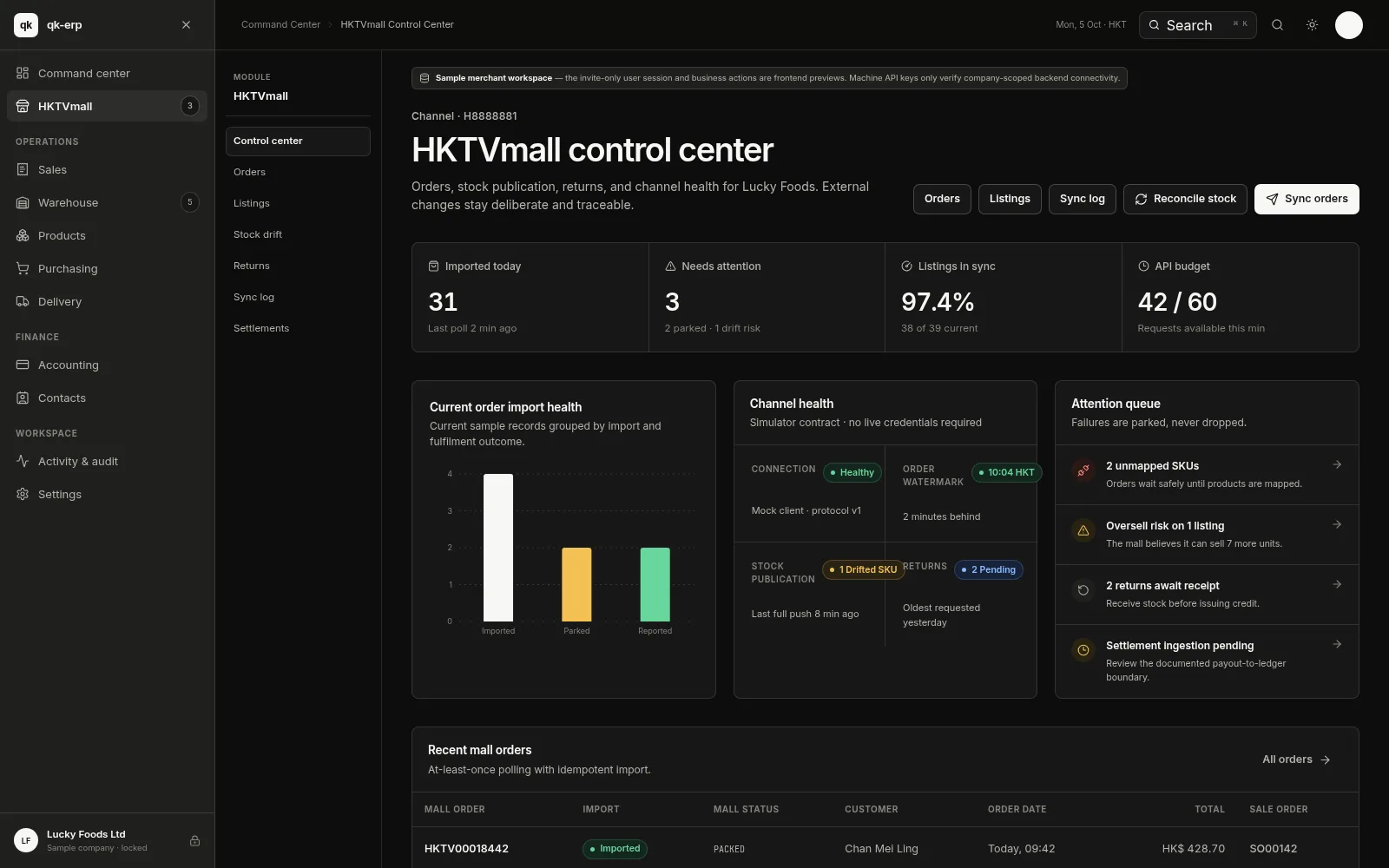This screenshot has height=868, width=1389.
Task: Click the yellow Parked bar in chart
Action: pos(576,584)
